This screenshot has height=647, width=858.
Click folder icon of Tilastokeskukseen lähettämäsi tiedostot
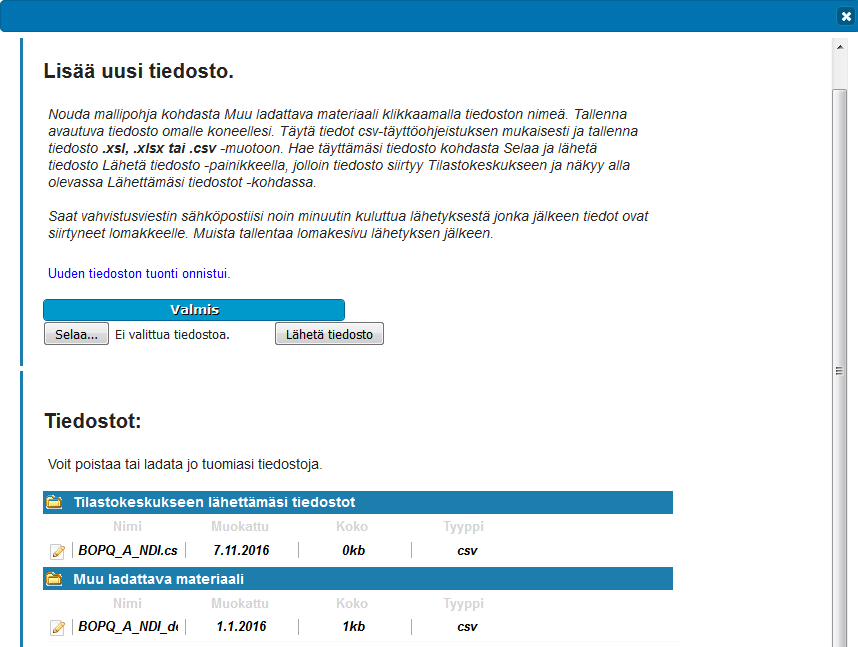pos(54,502)
